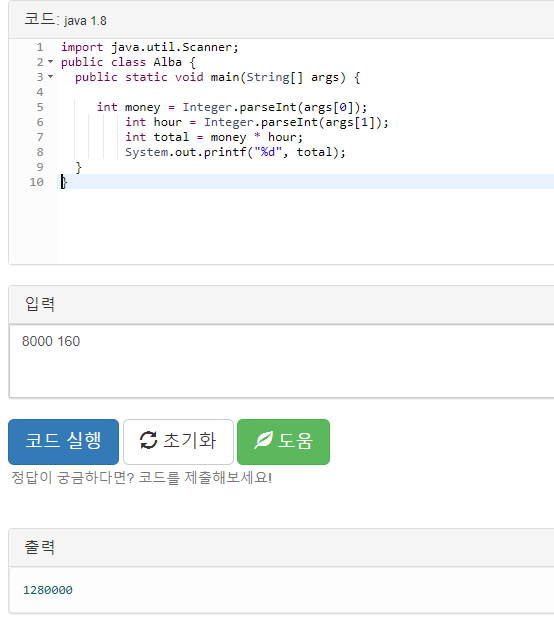Image resolution: width=554 pixels, height=623 pixels.
Task: Click line number 4 in the gutter
Action: click(40, 92)
